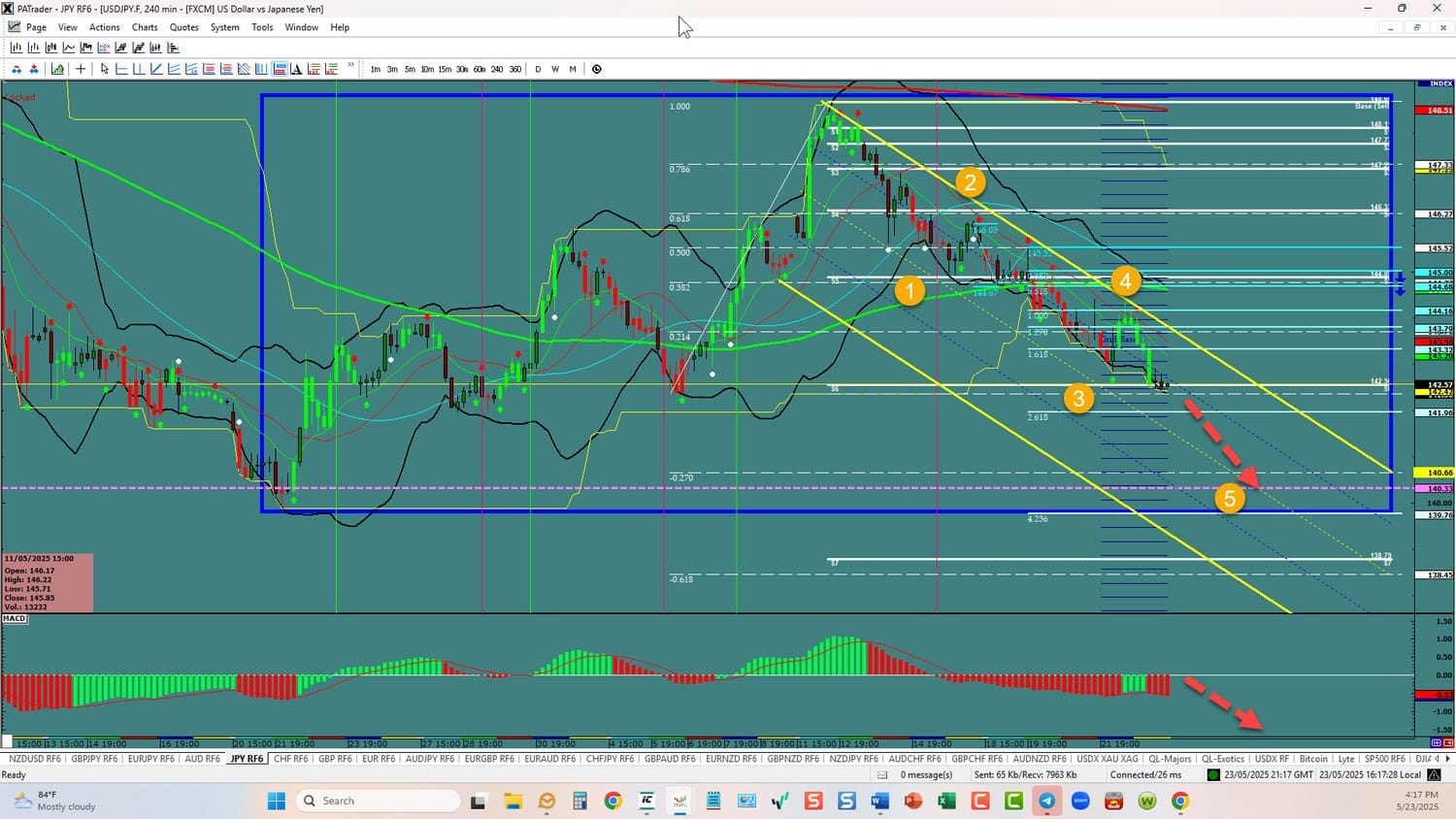Open the Quotes menu
1456x819 pixels.
tap(184, 27)
